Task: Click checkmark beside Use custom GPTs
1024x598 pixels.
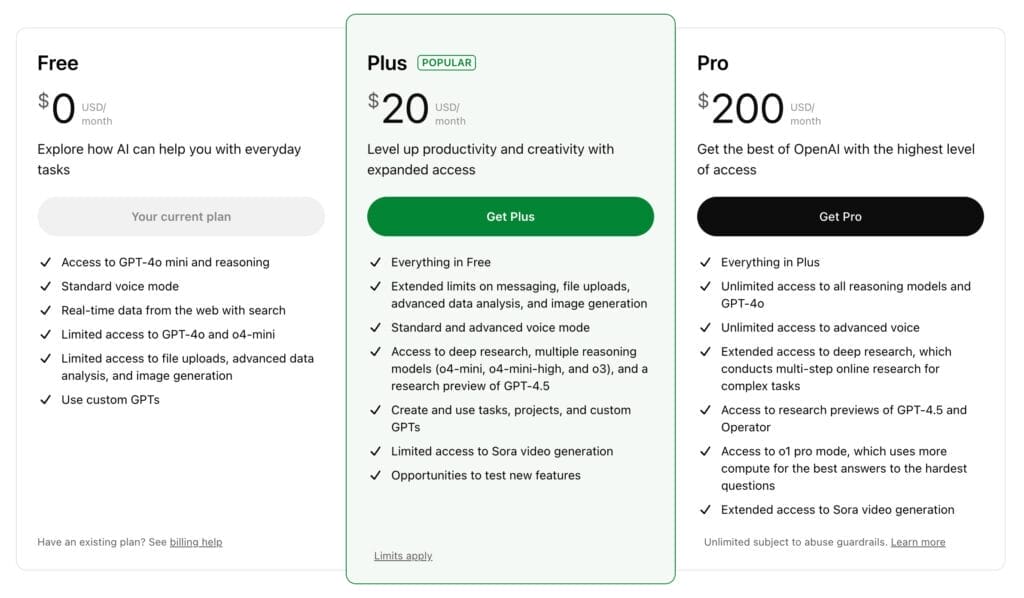Action: click(46, 400)
